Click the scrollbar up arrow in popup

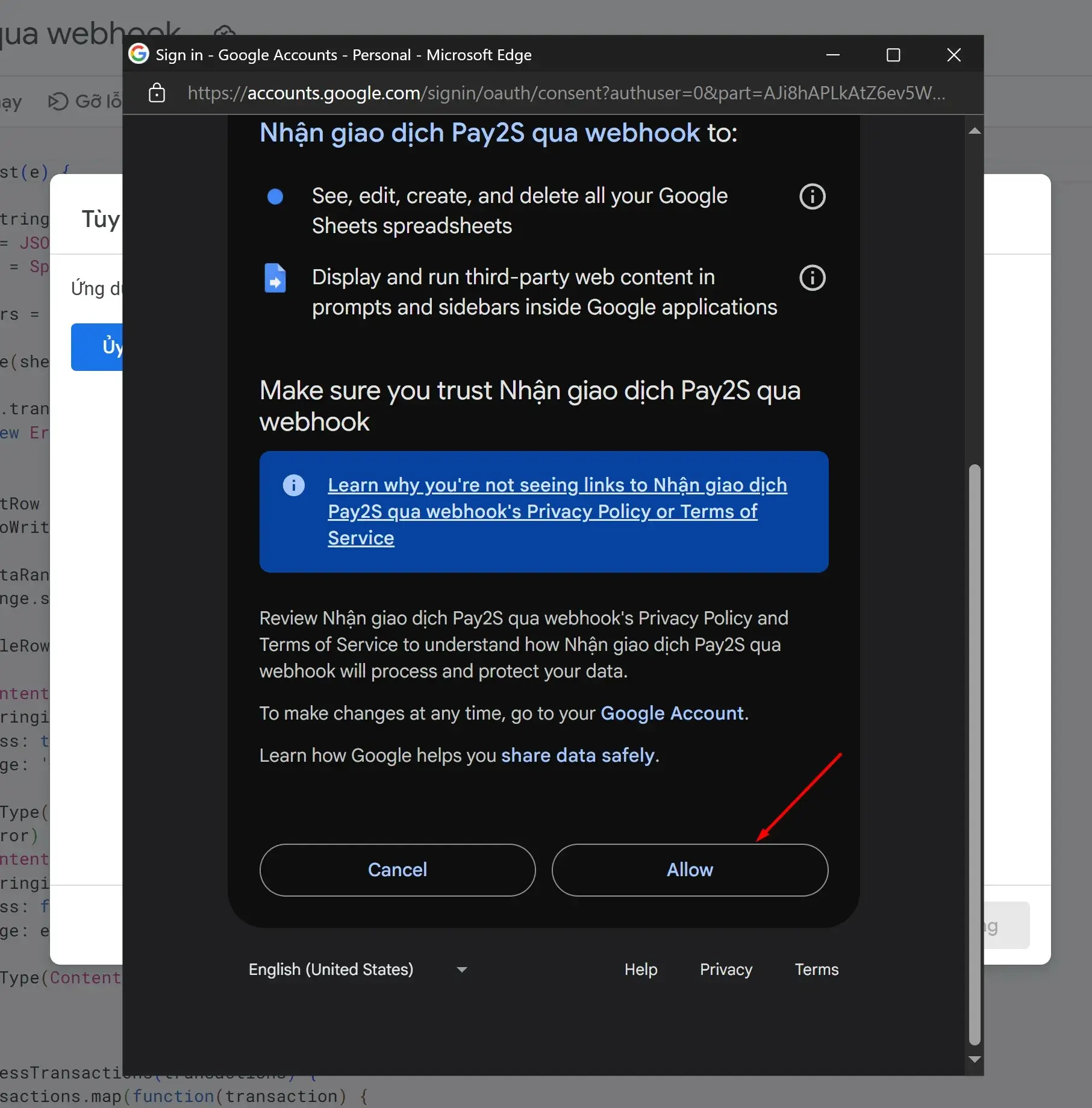click(975, 131)
